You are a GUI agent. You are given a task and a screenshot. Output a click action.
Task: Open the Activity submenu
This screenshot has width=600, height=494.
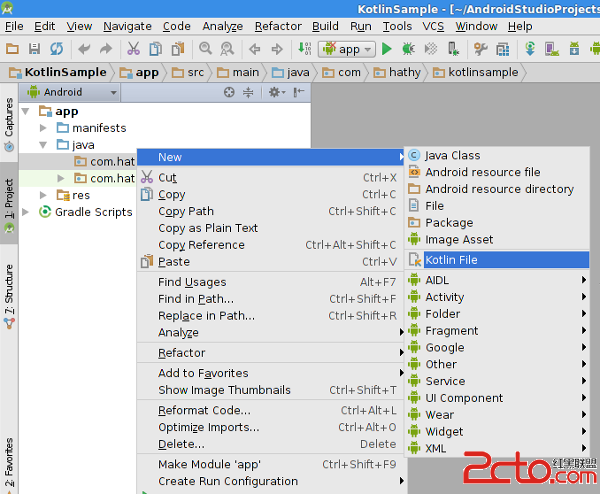(497, 297)
